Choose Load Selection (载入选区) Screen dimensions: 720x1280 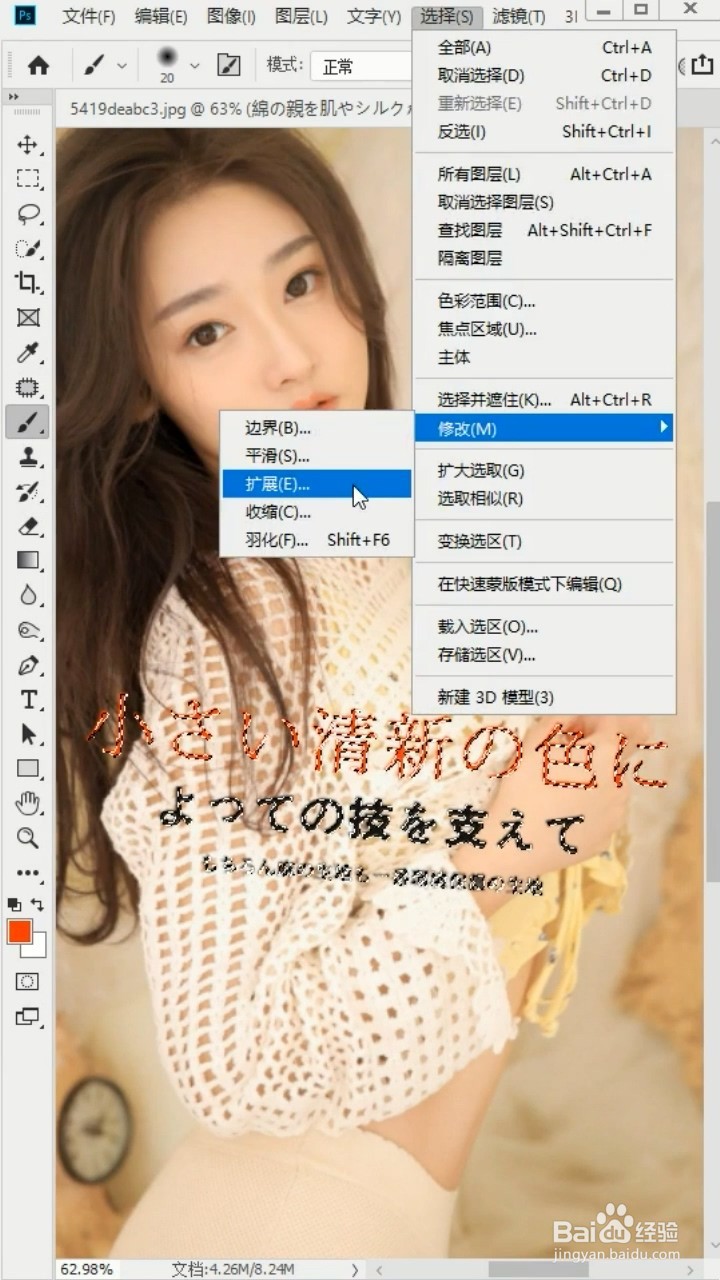coord(544,627)
